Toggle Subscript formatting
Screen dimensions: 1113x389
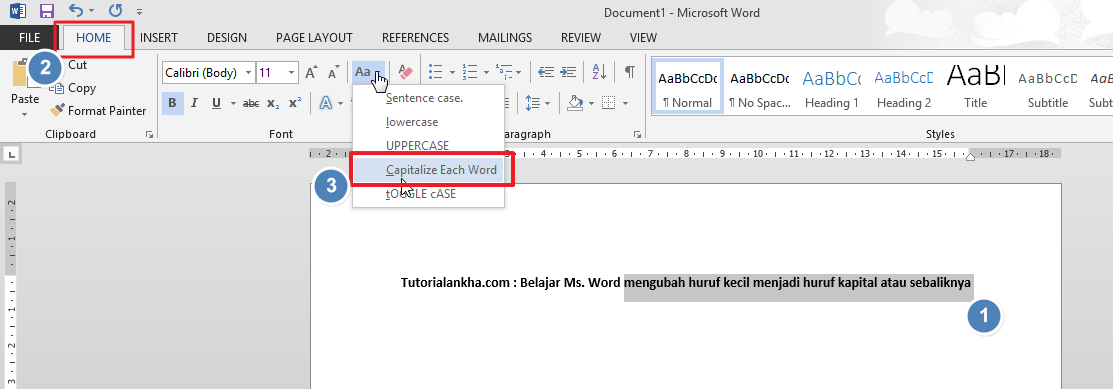(273, 103)
